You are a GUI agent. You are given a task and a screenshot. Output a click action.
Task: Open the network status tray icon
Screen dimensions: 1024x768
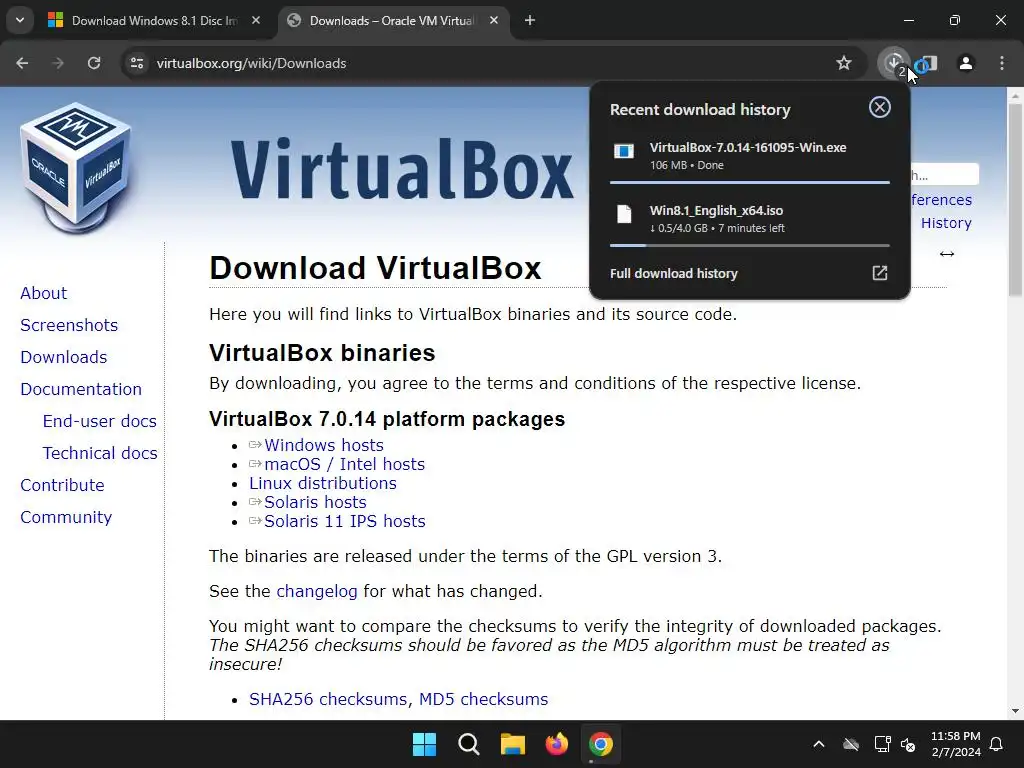click(882, 744)
